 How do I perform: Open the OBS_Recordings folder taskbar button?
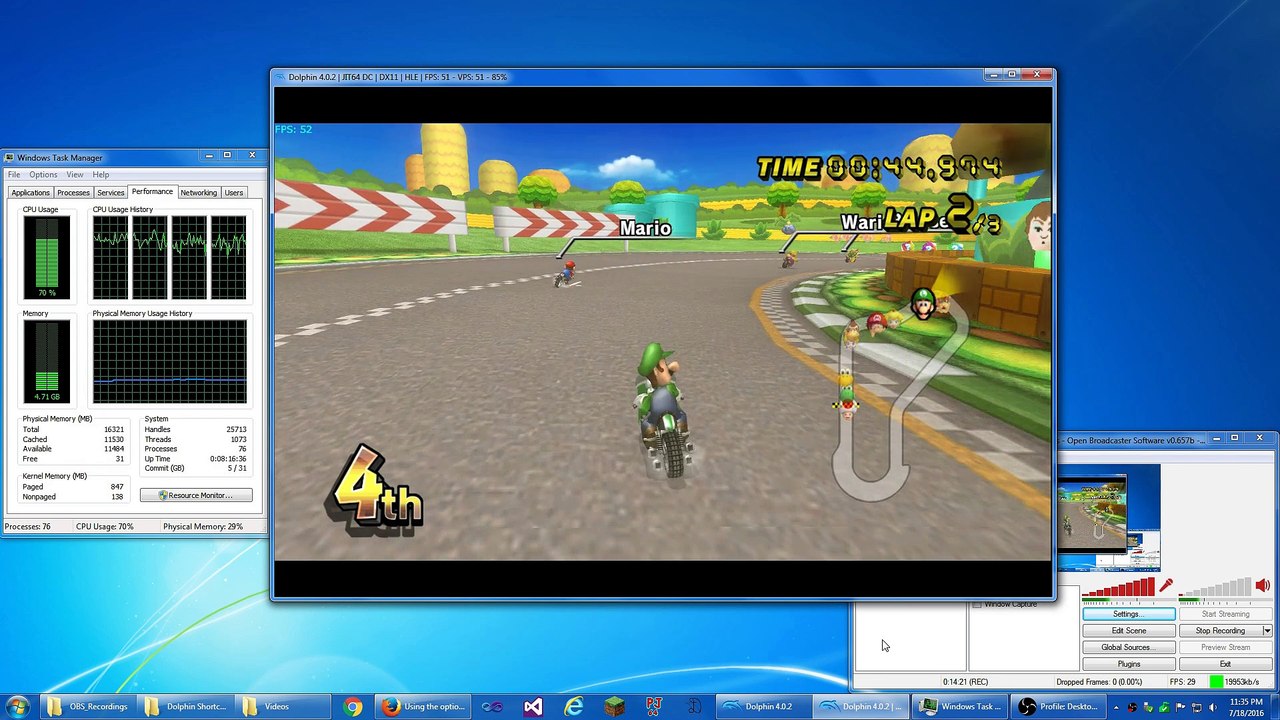coord(89,707)
